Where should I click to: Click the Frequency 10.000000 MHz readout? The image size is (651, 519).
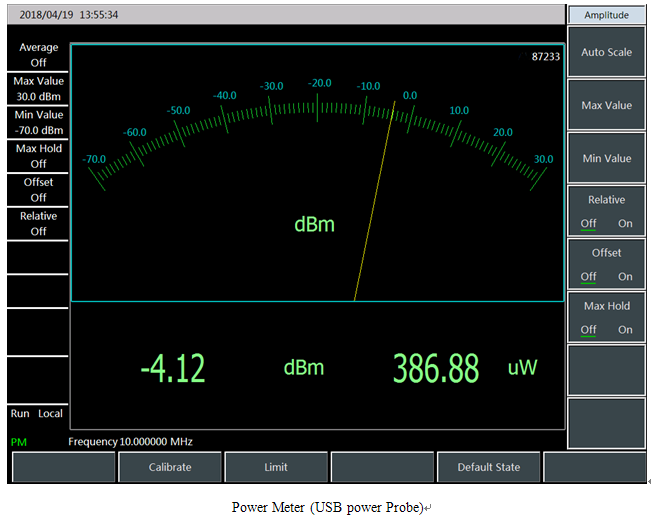click(x=130, y=441)
